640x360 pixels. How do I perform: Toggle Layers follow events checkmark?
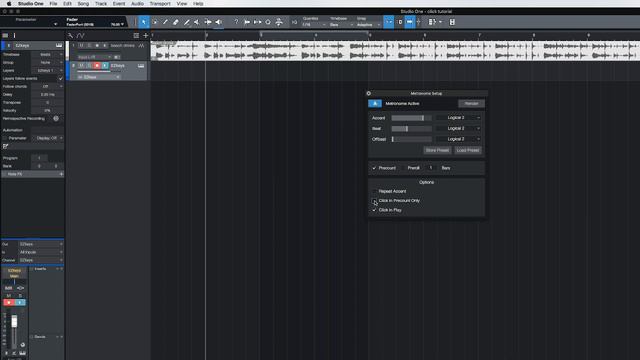pos(60,78)
